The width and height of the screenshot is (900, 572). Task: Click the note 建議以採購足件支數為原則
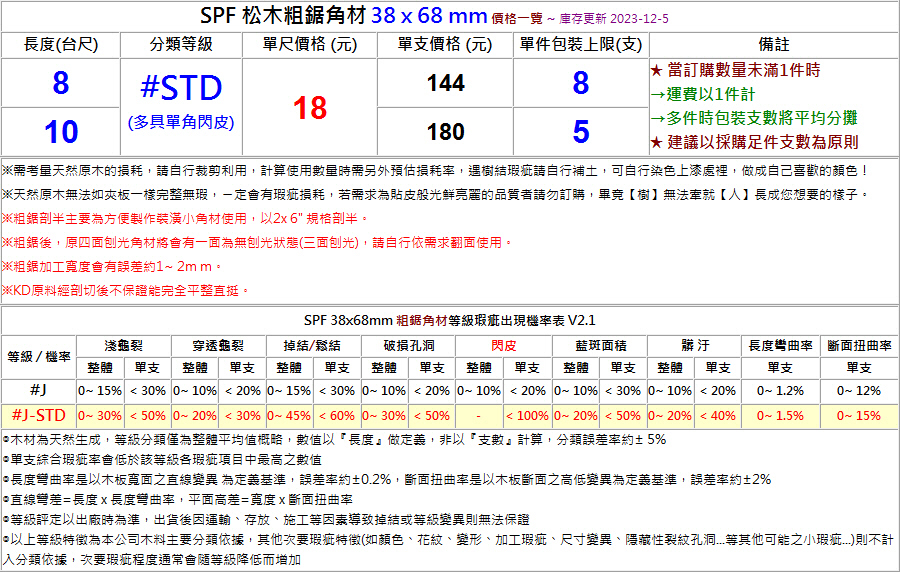click(754, 142)
